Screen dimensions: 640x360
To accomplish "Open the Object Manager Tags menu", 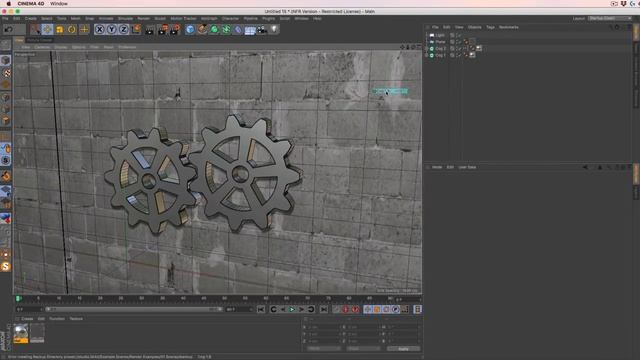I will (x=490, y=27).
